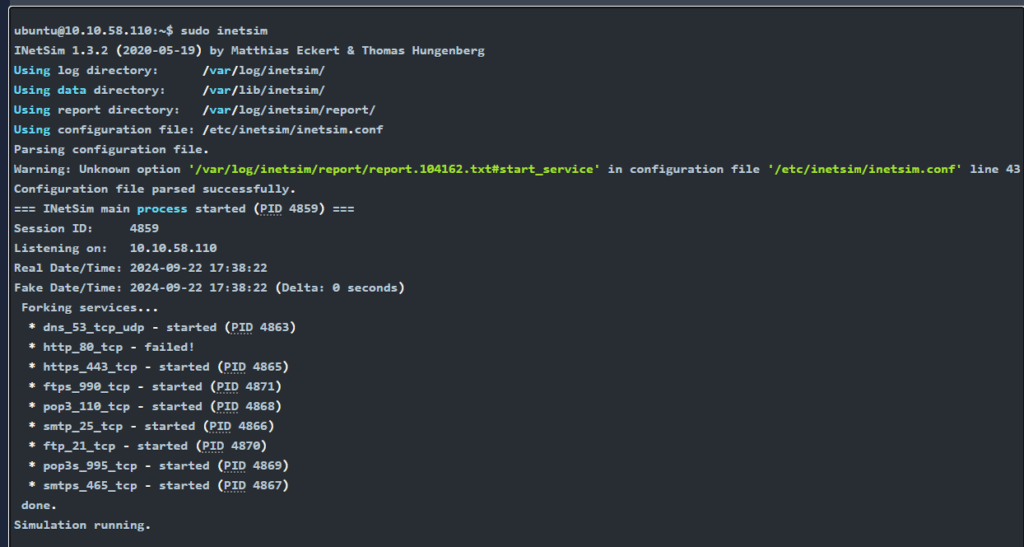Click the green '/etc/inetsim/inetsim.conf' in warning line
The height and width of the screenshot is (547, 1024).
tap(865, 169)
